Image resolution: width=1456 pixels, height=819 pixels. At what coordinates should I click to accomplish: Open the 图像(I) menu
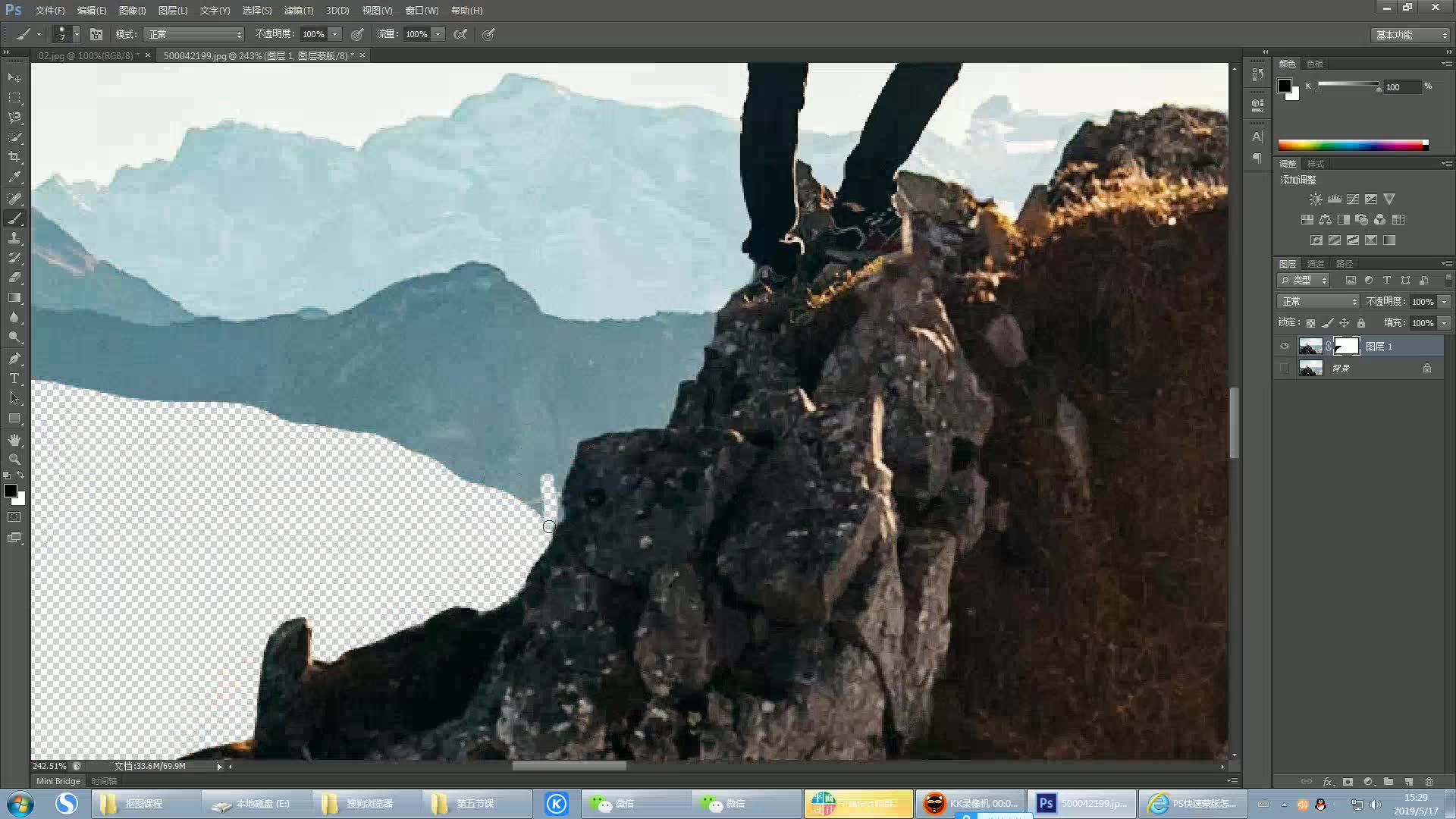pos(132,11)
